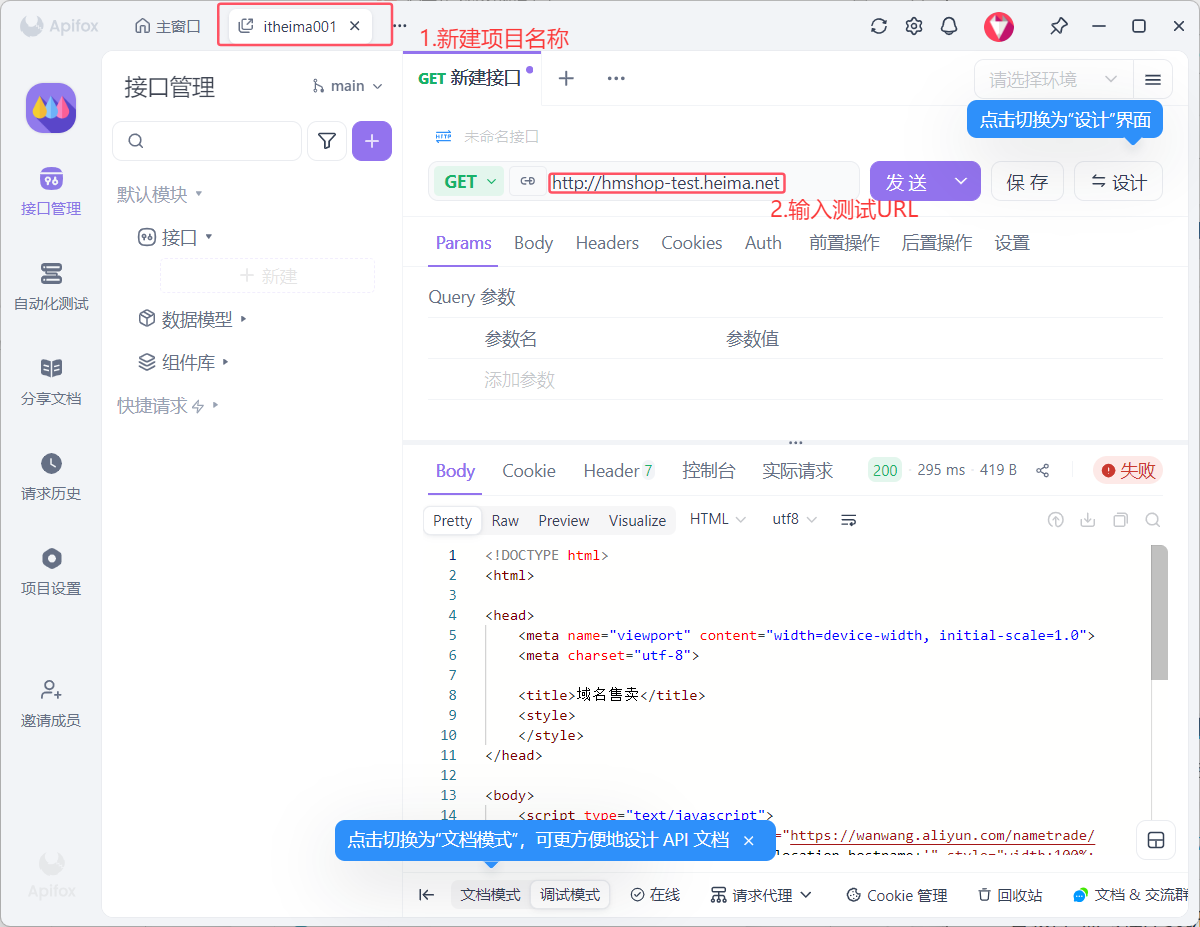Expand the 快捷请求 section
Screen dimensions: 1200x927
pyautogui.click(x=168, y=405)
